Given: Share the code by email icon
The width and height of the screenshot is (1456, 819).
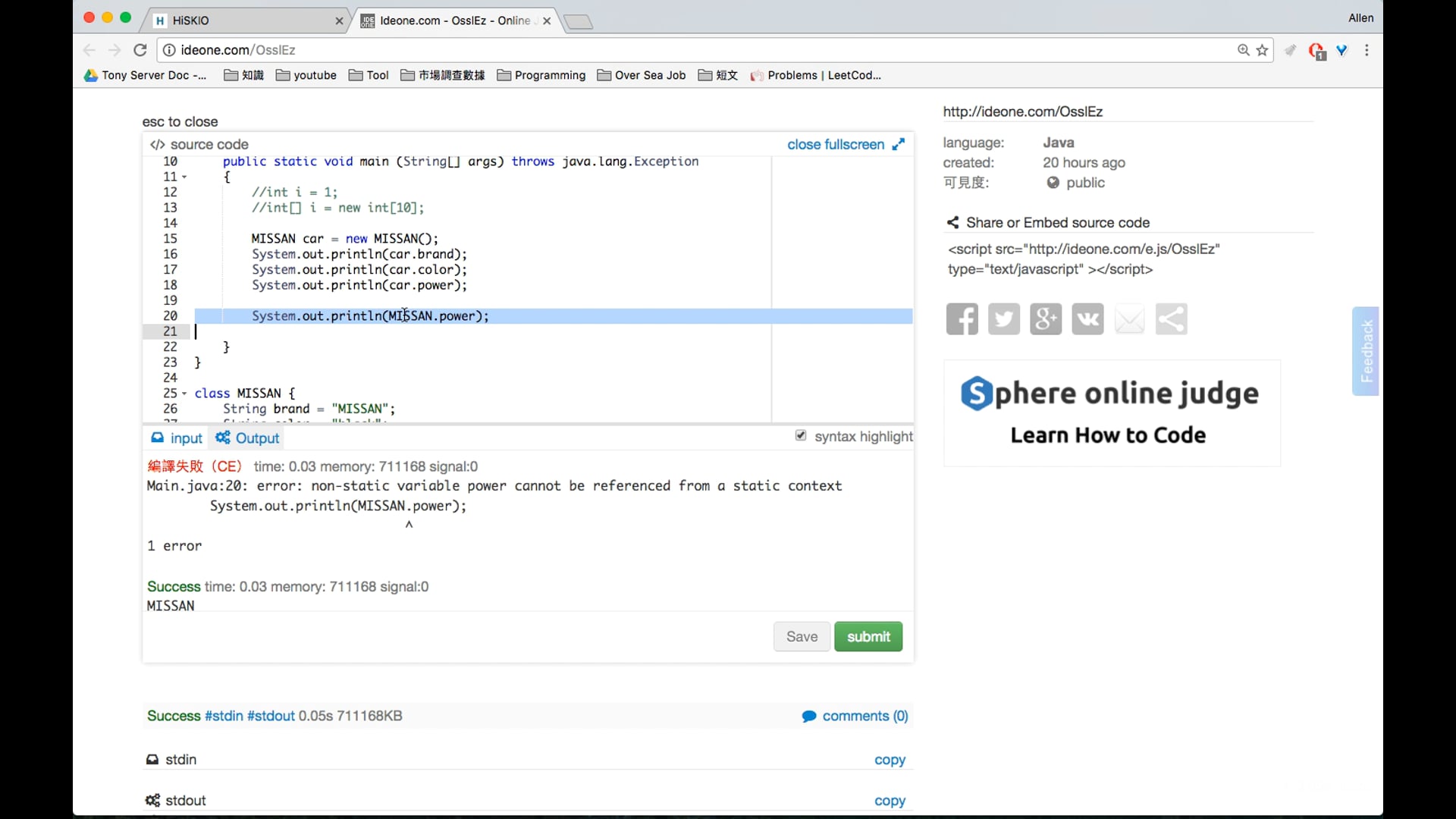Looking at the screenshot, I should (1129, 319).
